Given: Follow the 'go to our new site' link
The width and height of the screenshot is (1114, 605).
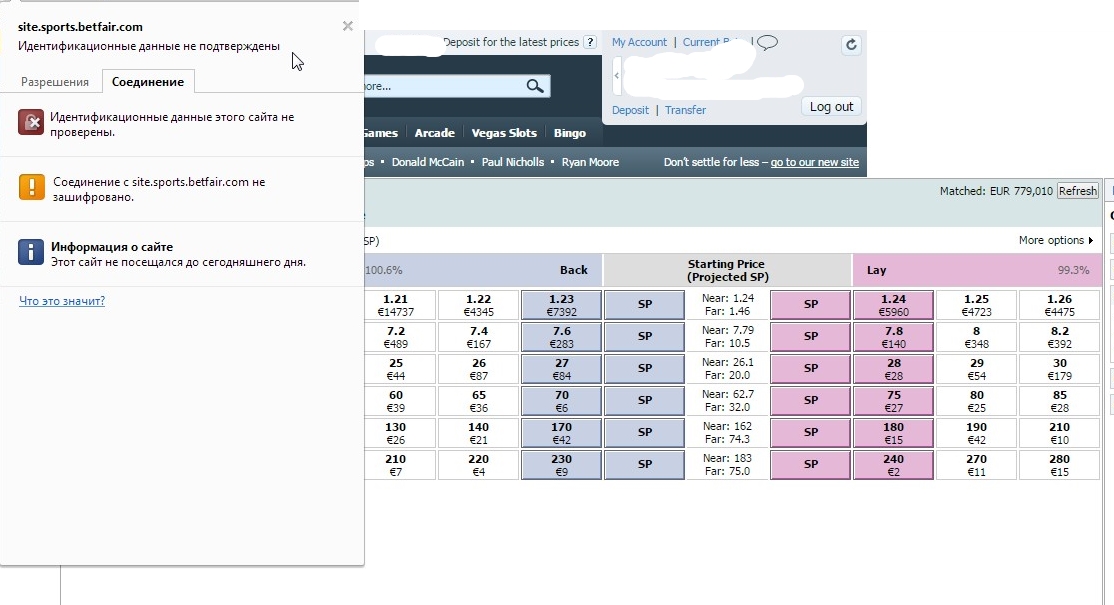Looking at the screenshot, I should (x=815, y=162).
